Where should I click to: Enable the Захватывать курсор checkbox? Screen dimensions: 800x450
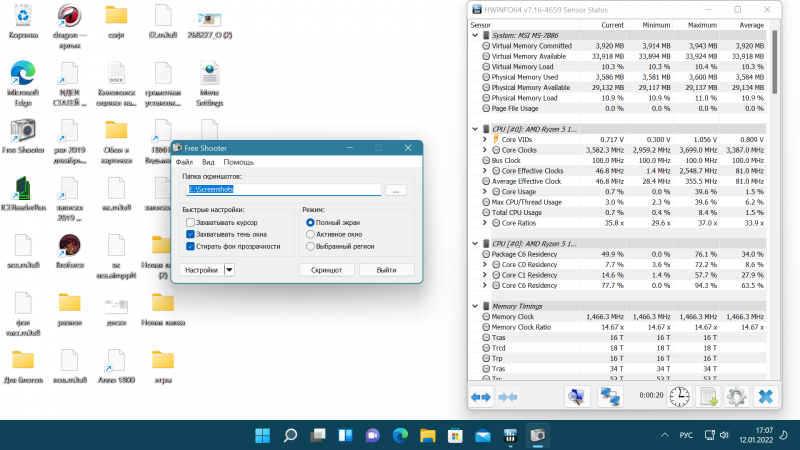click(190, 222)
